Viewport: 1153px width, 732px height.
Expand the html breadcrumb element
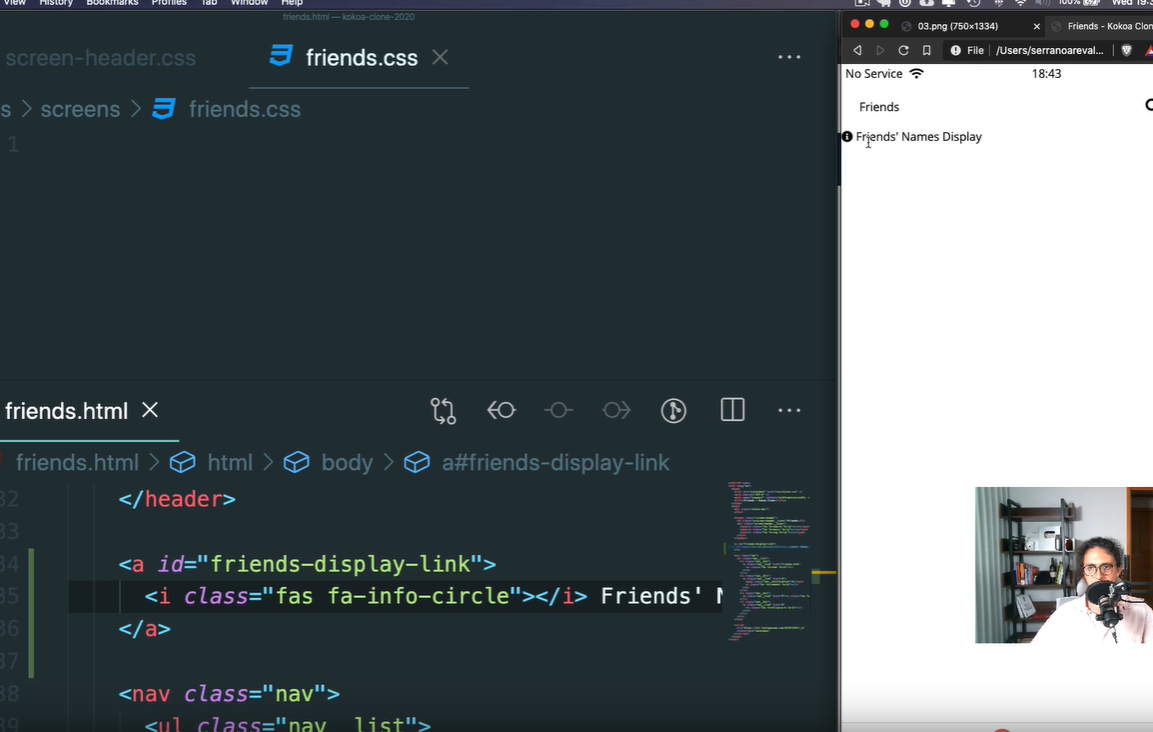click(229, 462)
